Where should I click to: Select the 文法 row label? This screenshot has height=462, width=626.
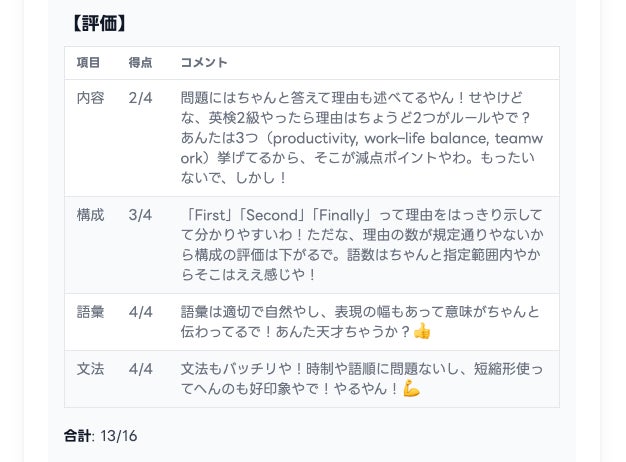point(90,369)
